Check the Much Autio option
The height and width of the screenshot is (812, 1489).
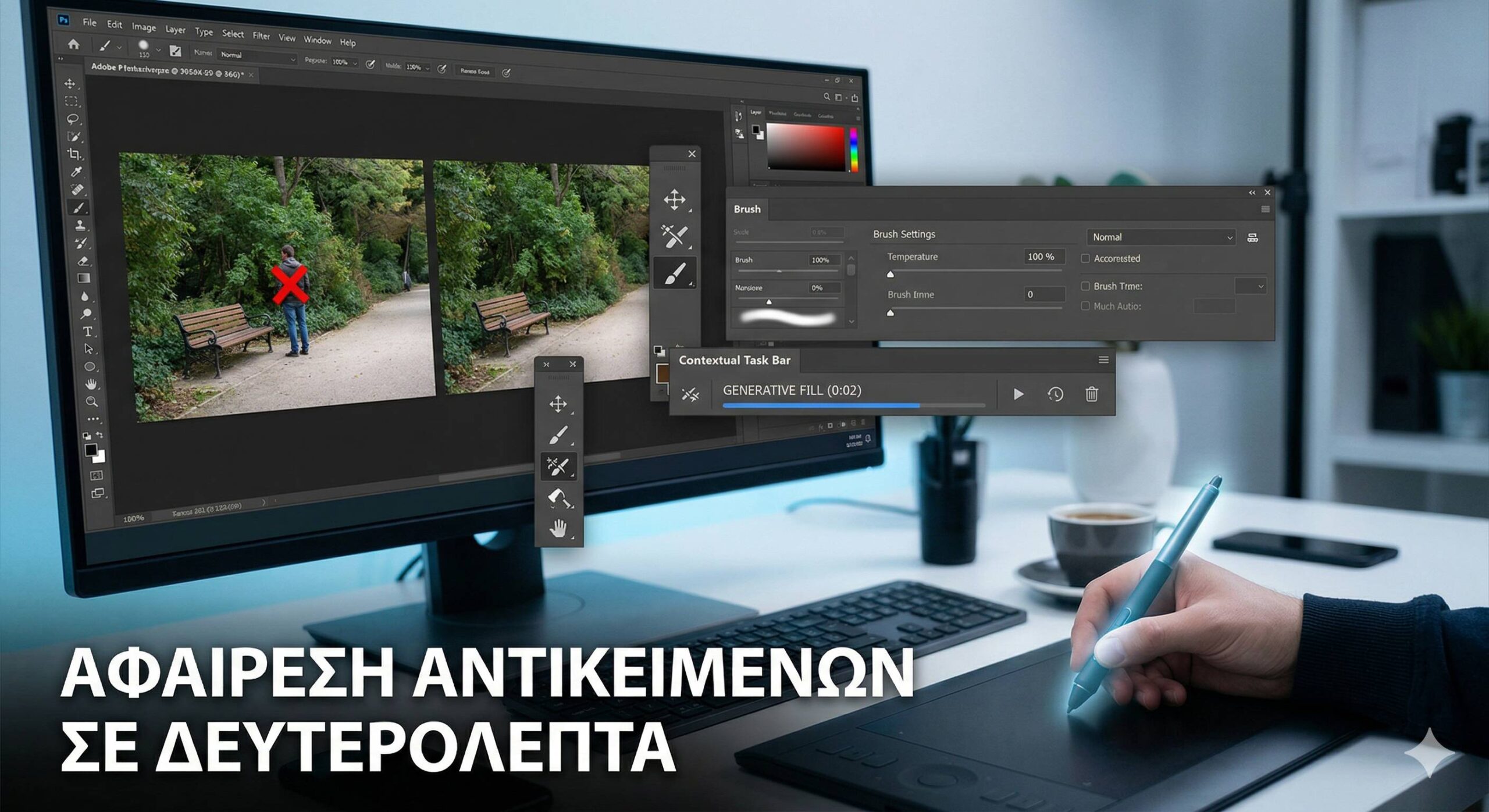tap(1085, 306)
